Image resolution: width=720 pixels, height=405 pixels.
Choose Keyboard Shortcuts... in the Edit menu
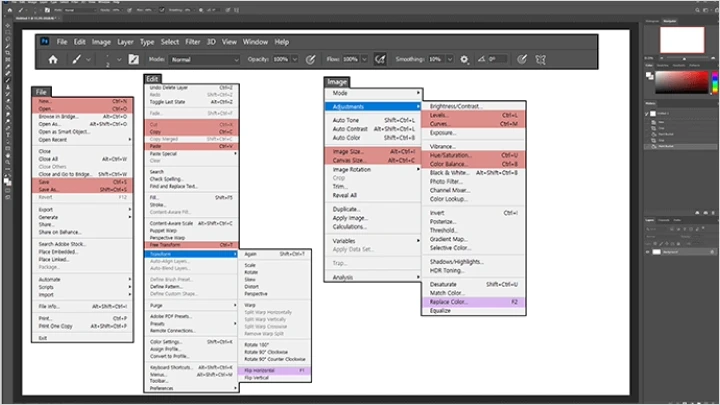coord(191,367)
